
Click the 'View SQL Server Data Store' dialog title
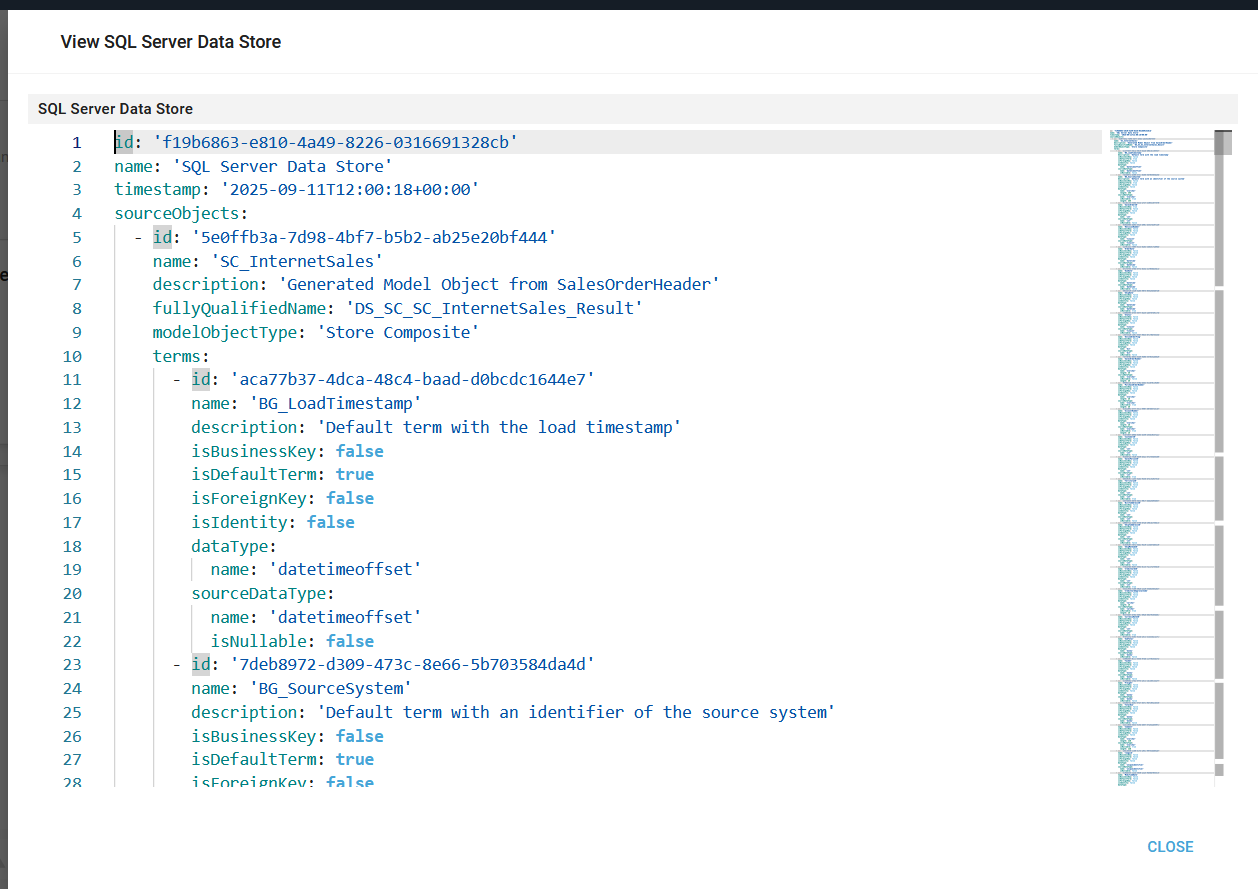pyautogui.click(x=171, y=42)
